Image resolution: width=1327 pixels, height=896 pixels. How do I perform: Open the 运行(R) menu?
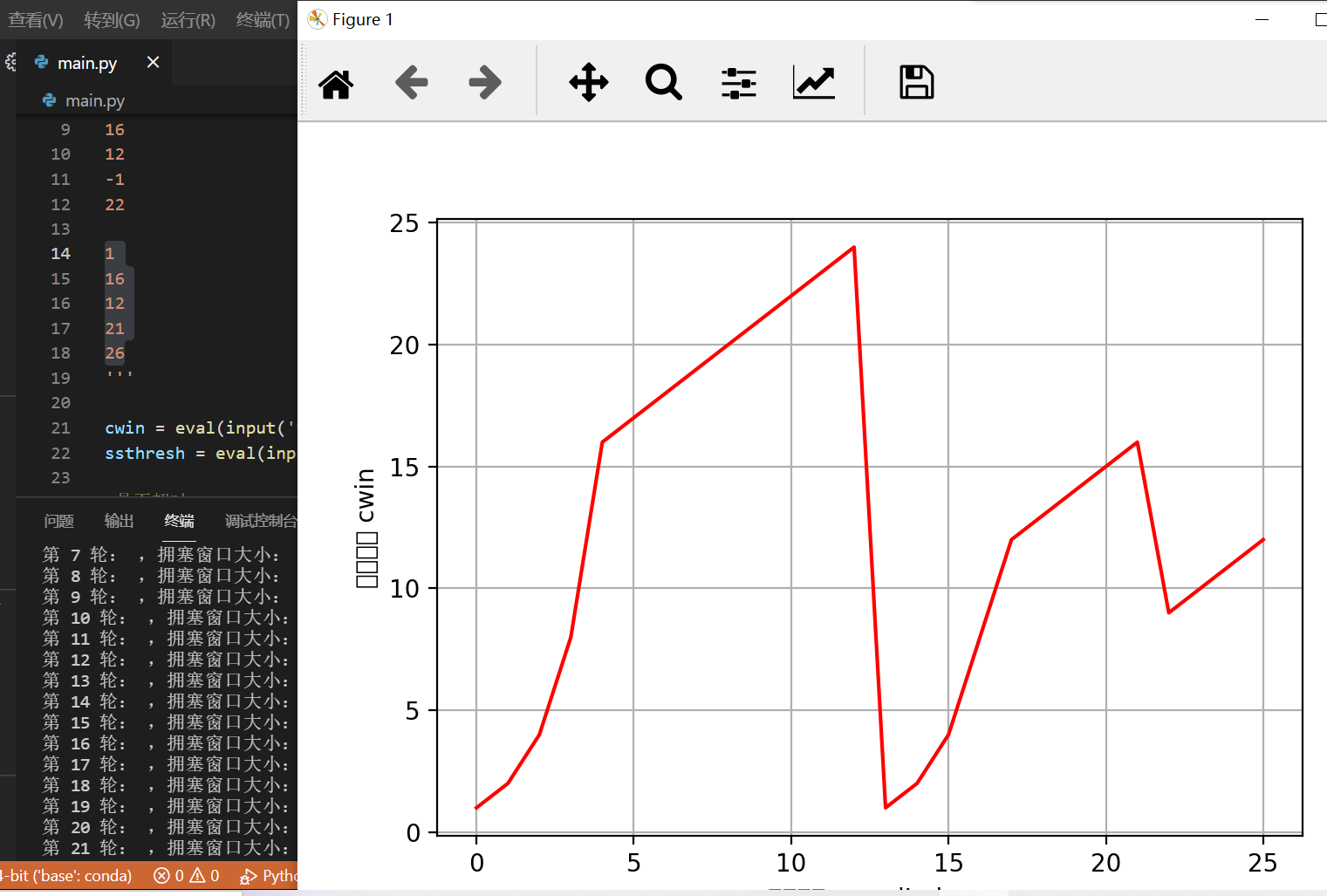click(x=188, y=20)
